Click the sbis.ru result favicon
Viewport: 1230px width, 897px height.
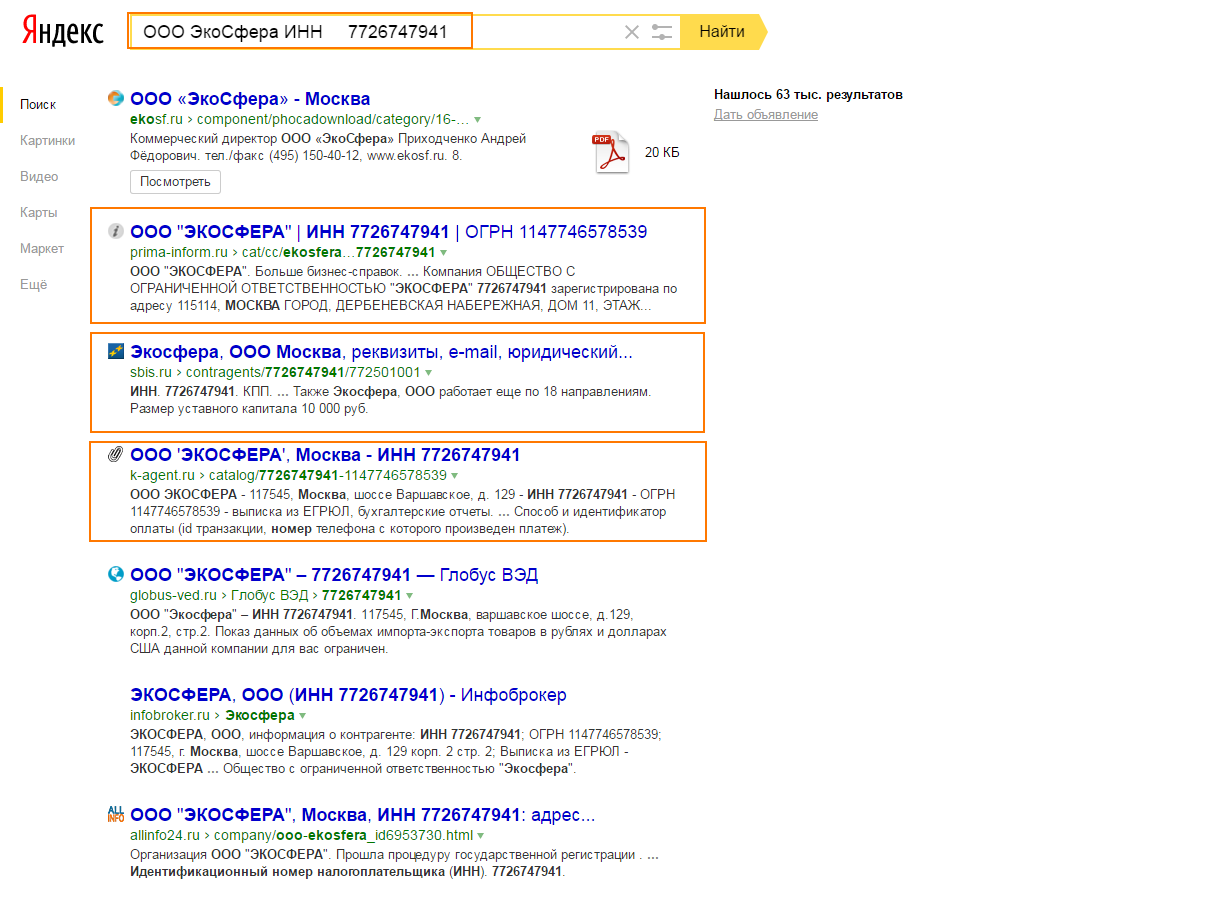coord(116,351)
